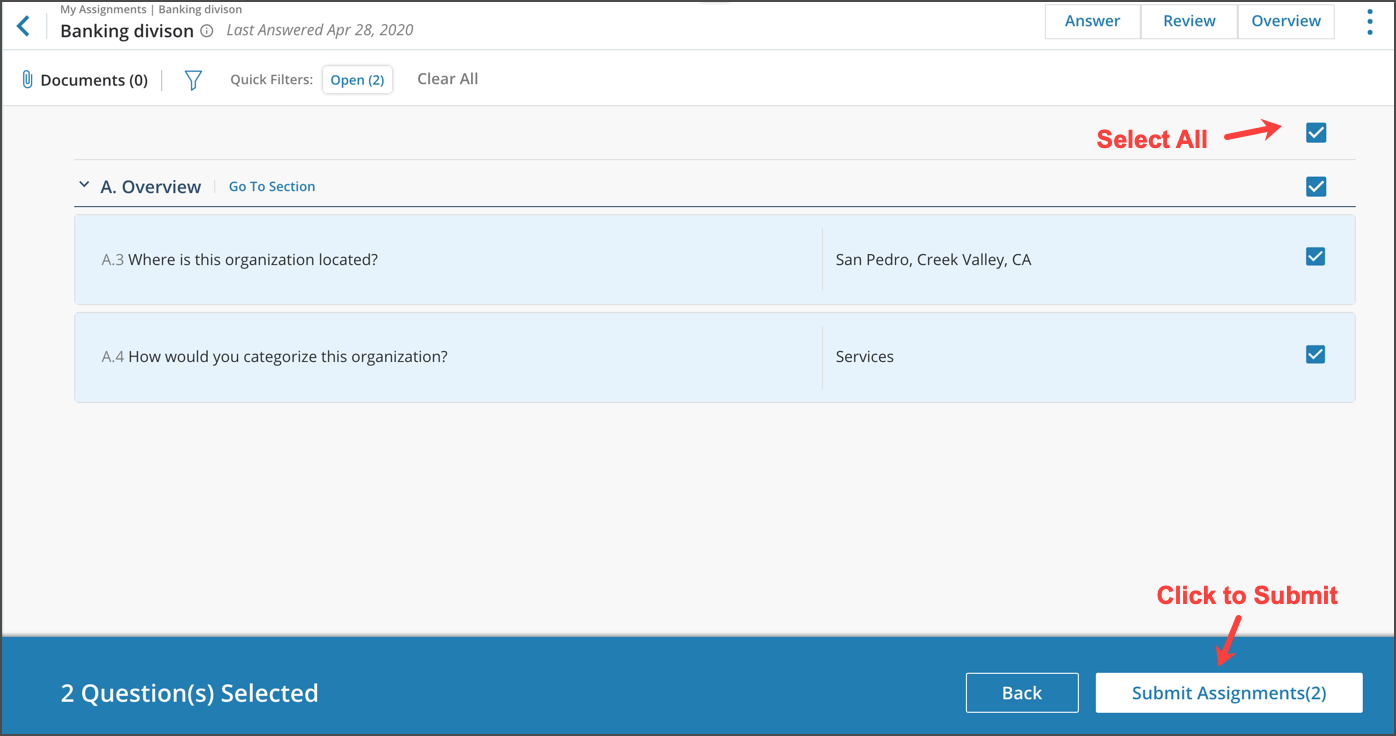Click the answer 'San Pedro, Creek Valley, CA'
Screen dimensions: 1396x736
[933, 260]
